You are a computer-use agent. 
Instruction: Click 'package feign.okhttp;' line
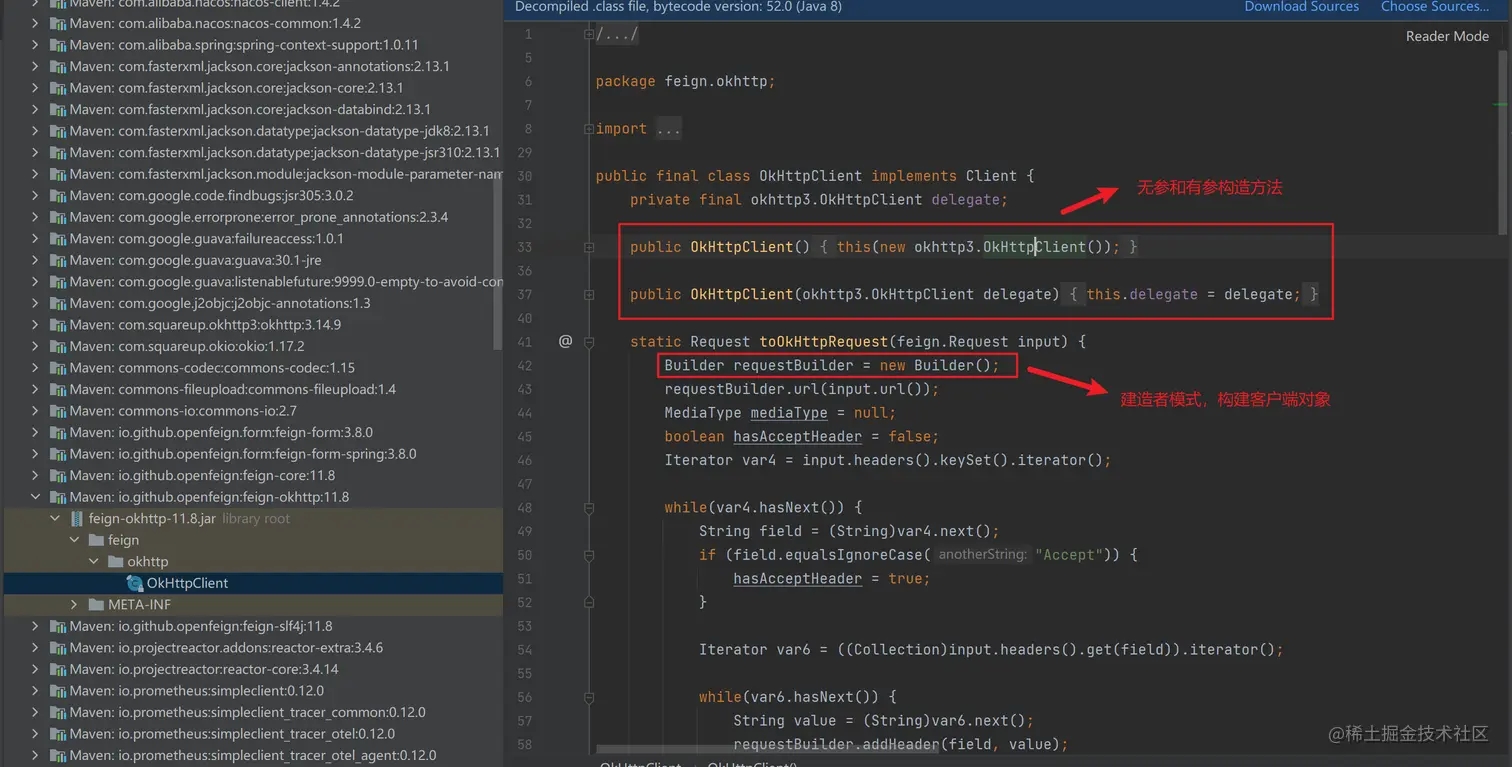coord(685,81)
